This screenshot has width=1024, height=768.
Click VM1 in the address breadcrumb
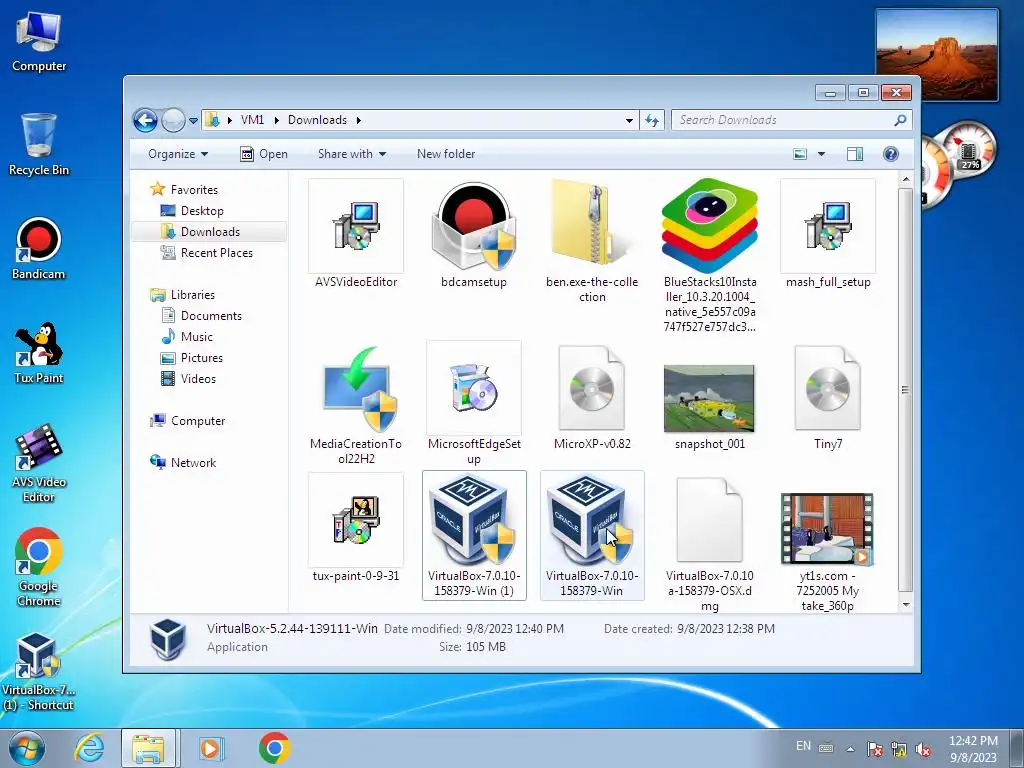click(252, 120)
